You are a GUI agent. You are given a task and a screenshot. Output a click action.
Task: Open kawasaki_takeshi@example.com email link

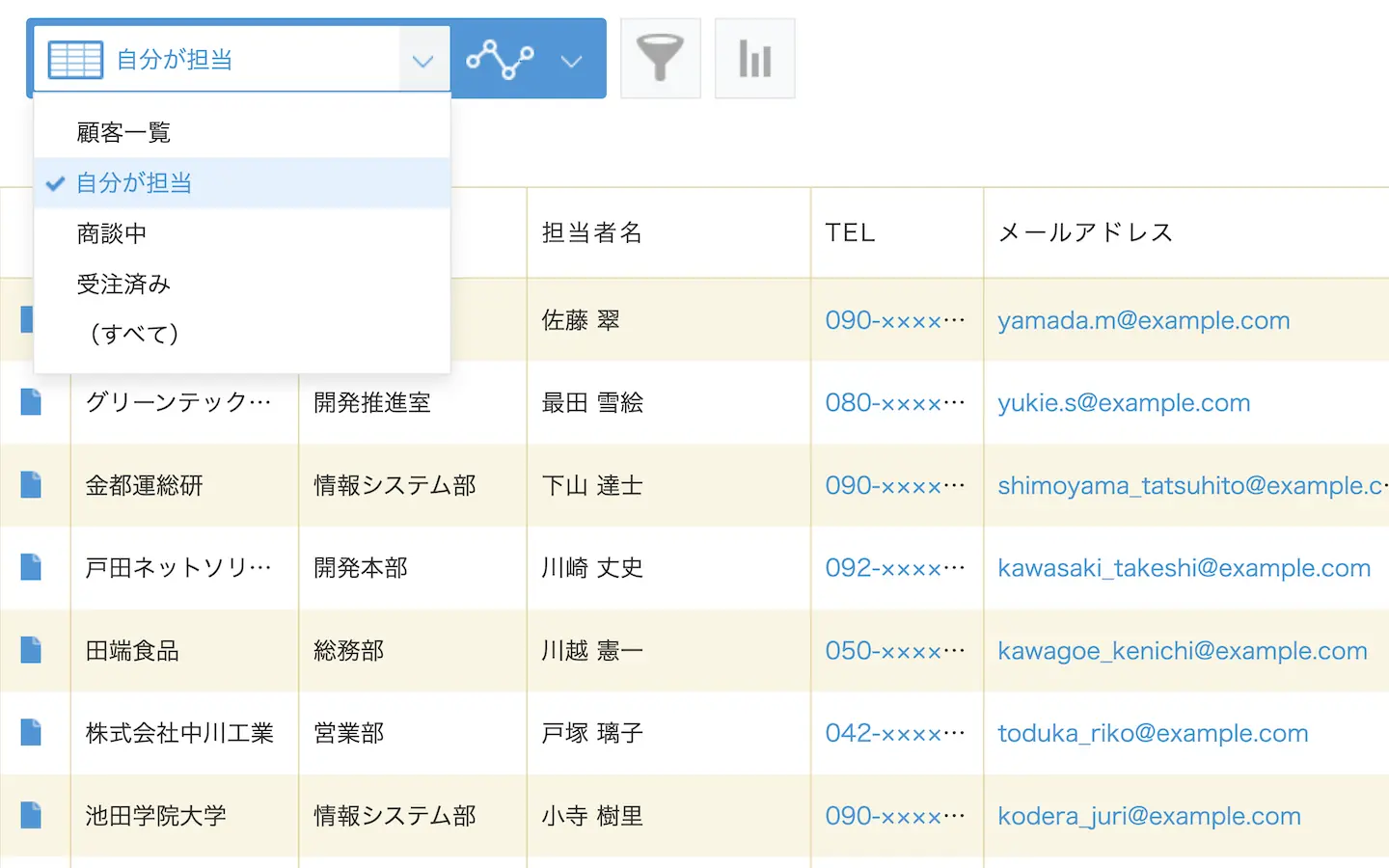(1184, 568)
